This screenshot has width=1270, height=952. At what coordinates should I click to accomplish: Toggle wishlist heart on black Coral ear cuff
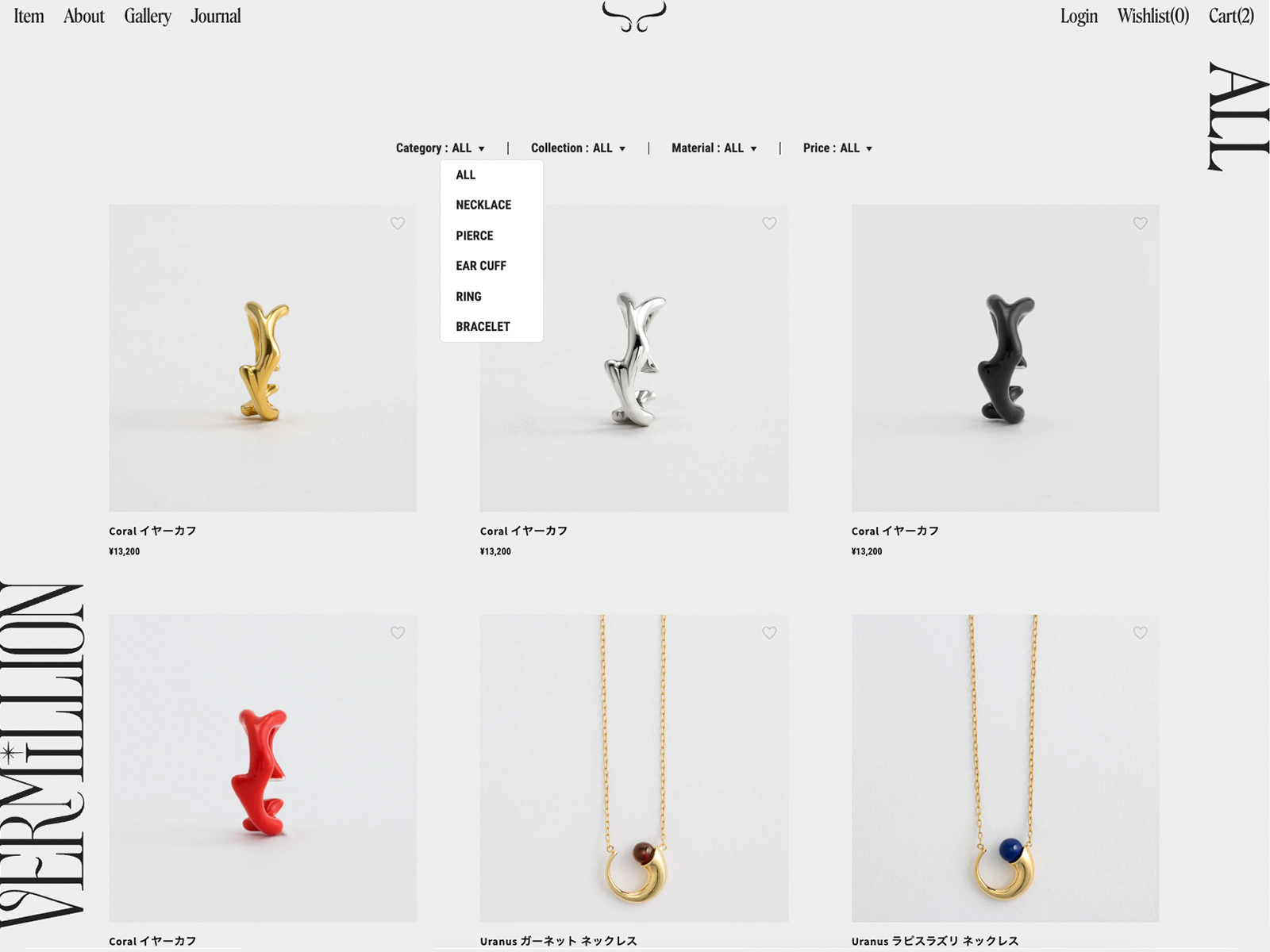coord(1141,224)
